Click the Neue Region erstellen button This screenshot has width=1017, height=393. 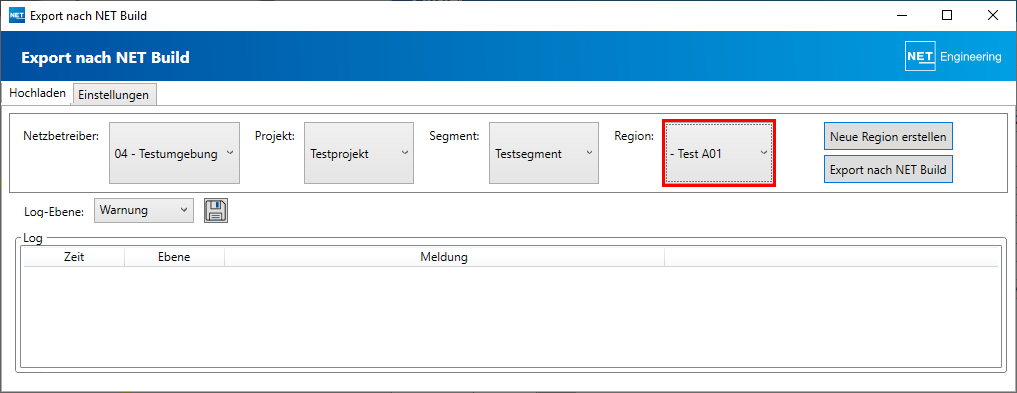click(888, 137)
